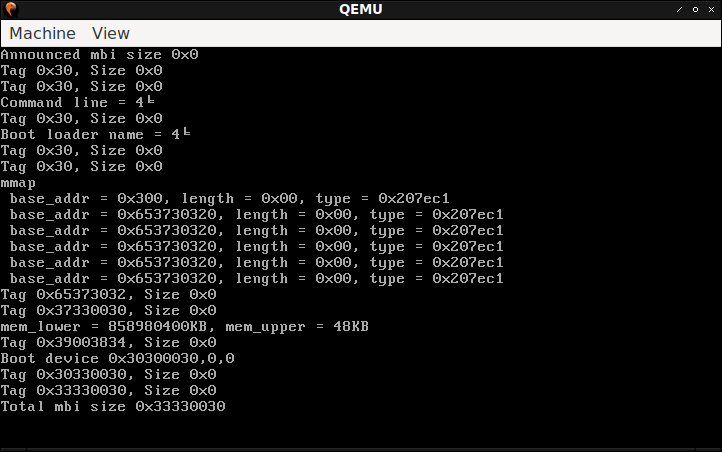Click the QEMU title text
722x452 pixels.
(x=361, y=9)
